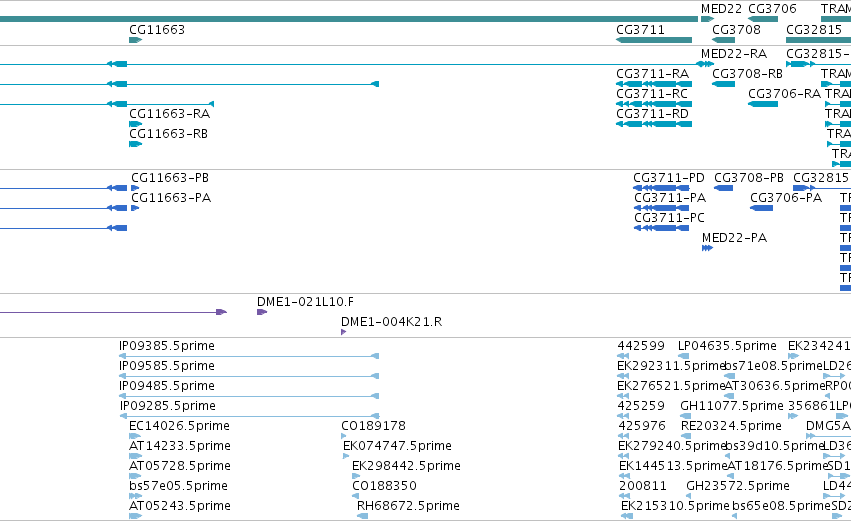Click the EK279240.5prime EST label

672,446
